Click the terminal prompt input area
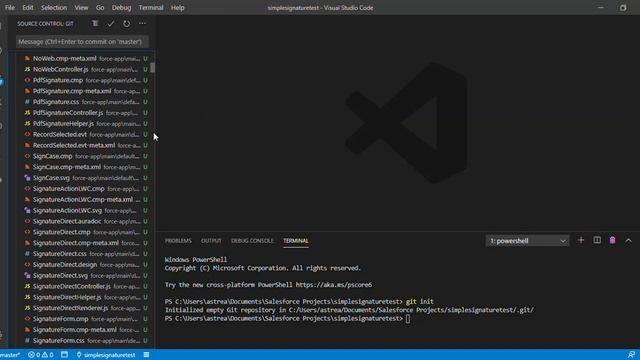The width and height of the screenshot is (640, 360). pos(408,318)
